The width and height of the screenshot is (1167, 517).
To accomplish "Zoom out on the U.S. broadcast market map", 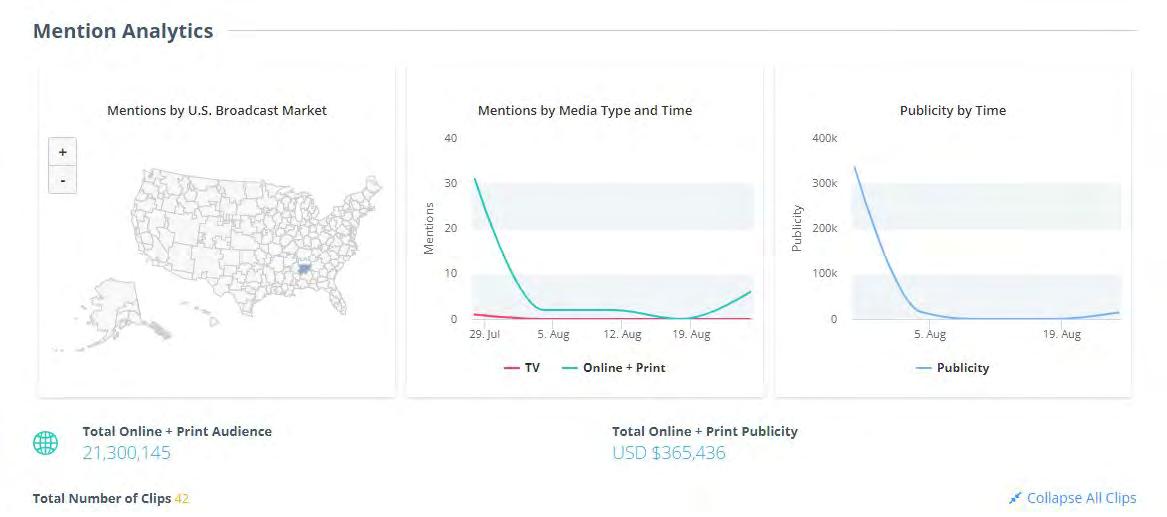I will pos(62,180).
